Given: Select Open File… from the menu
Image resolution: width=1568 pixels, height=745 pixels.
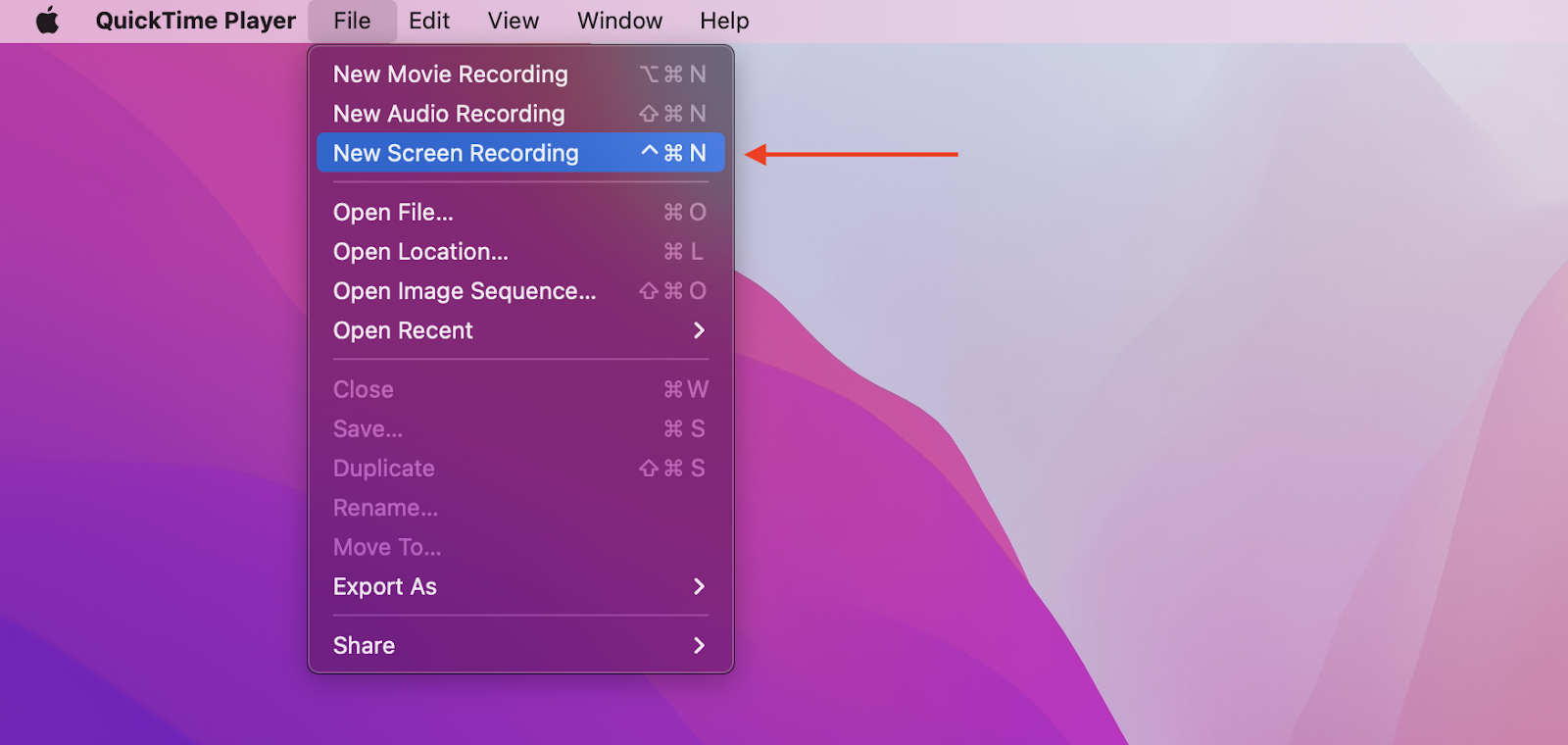Looking at the screenshot, I should [x=520, y=212].
